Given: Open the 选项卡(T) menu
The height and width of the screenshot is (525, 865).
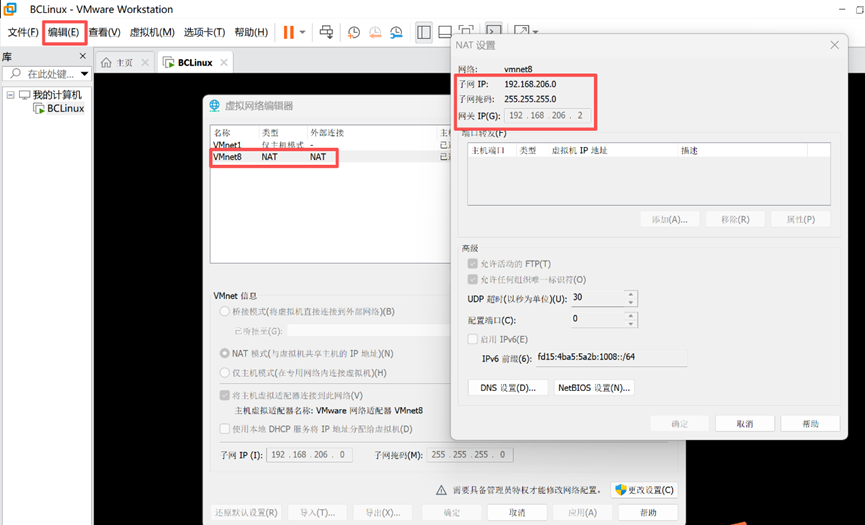Looking at the screenshot, I should coord(204,33).
